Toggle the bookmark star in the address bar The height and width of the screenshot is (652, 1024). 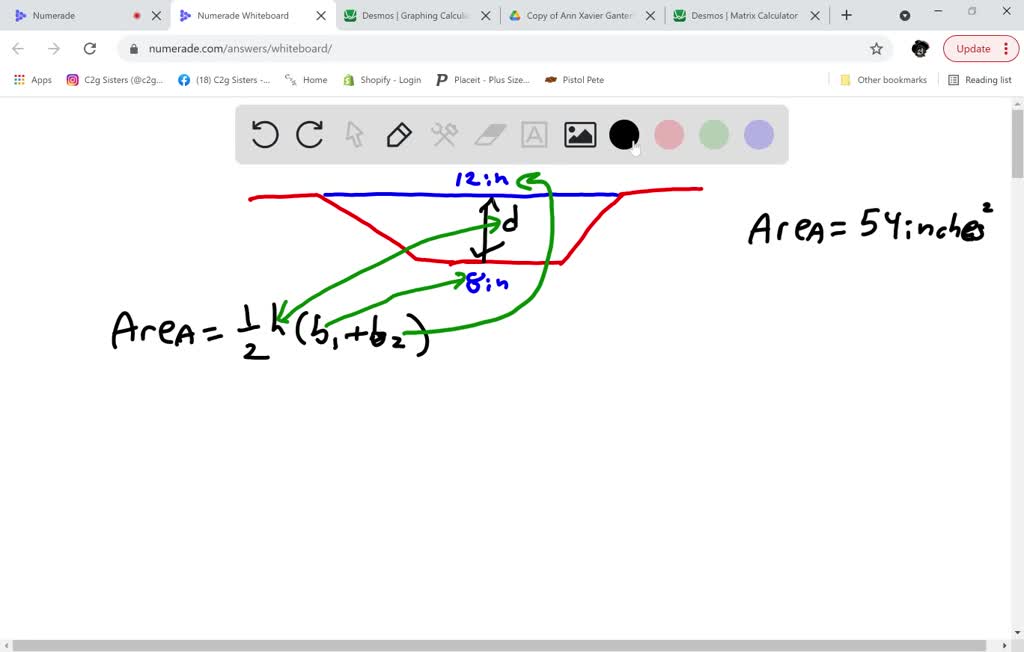[x=876, y=48]
